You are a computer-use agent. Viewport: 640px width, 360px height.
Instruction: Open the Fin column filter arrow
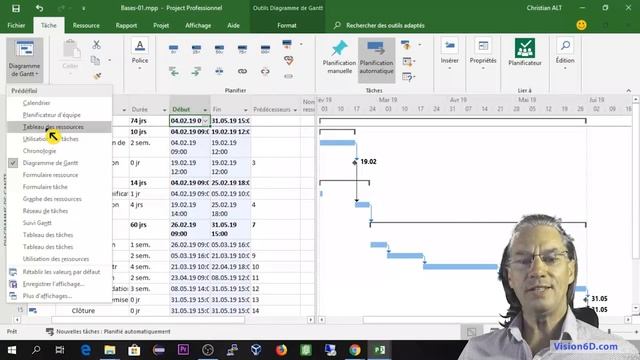point(245,110)
